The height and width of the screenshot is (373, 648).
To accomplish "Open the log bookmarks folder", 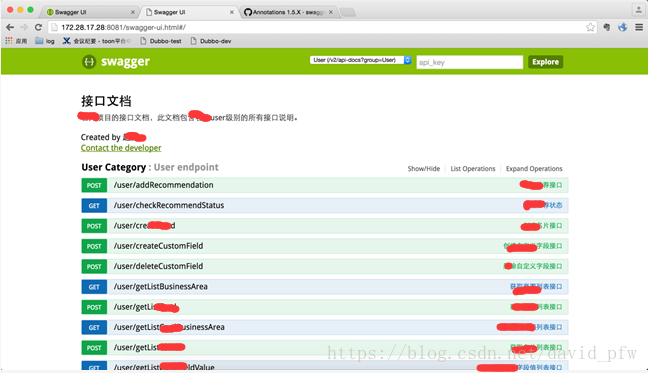I will pyautogui.click(x=45, y=41).
